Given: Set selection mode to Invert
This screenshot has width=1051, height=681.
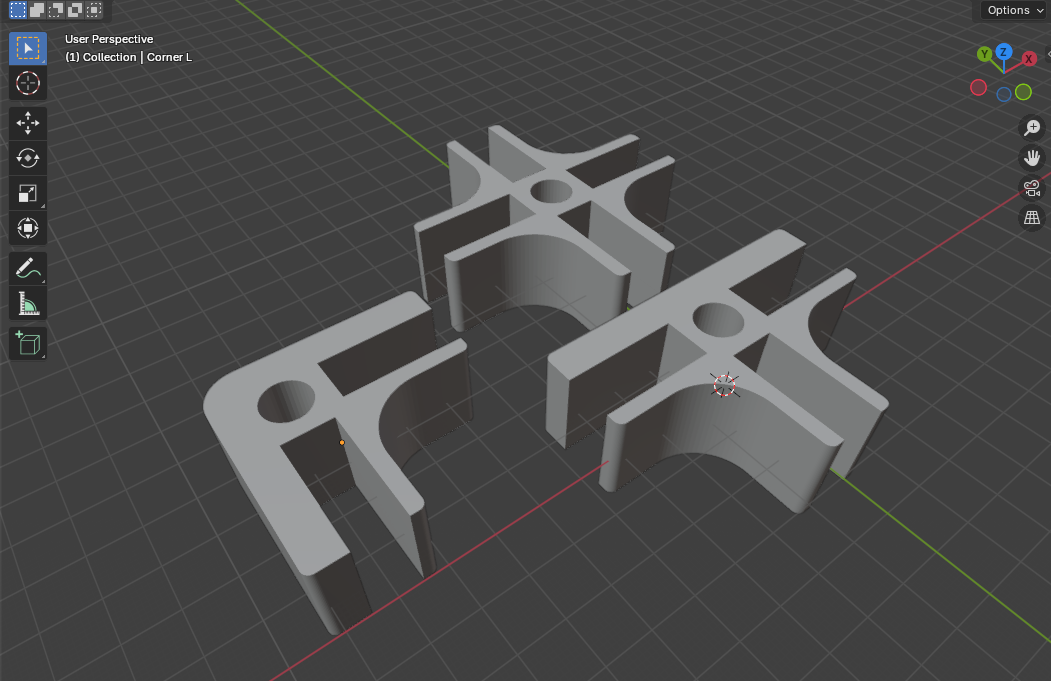Looking at the screenshot, I should 75,9.
